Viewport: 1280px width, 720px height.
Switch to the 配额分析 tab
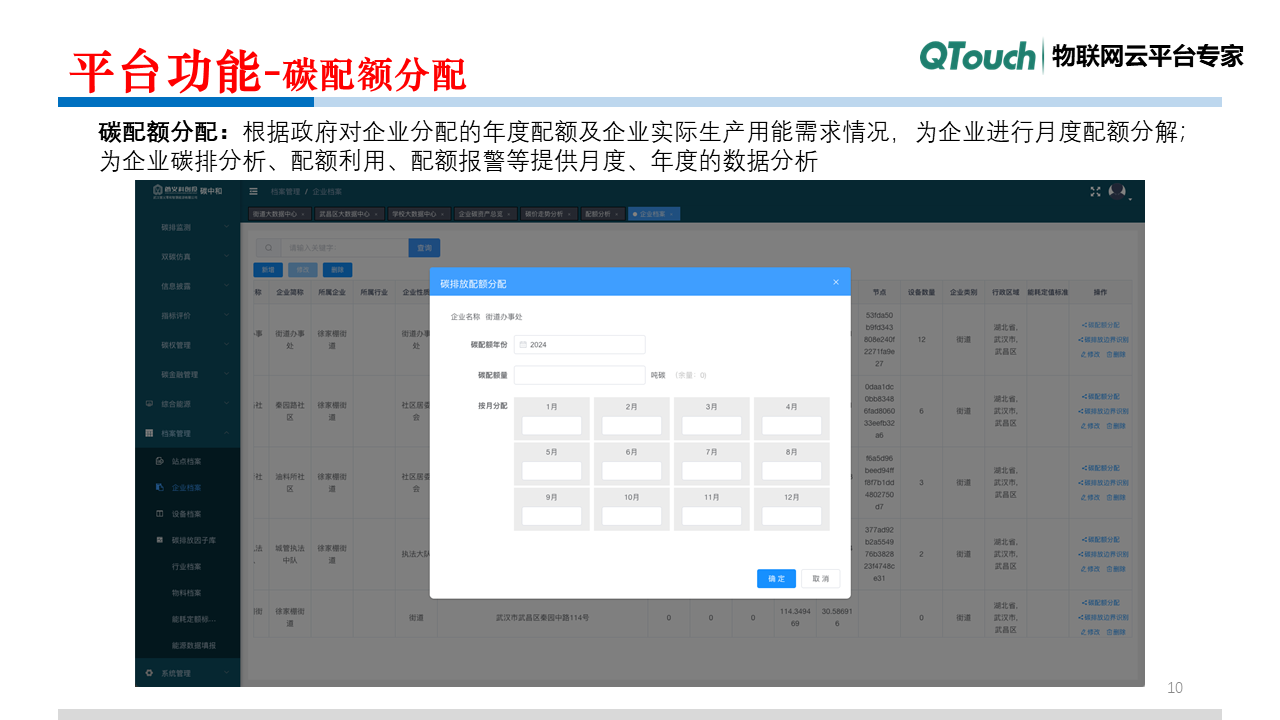(x=598, y=214)
